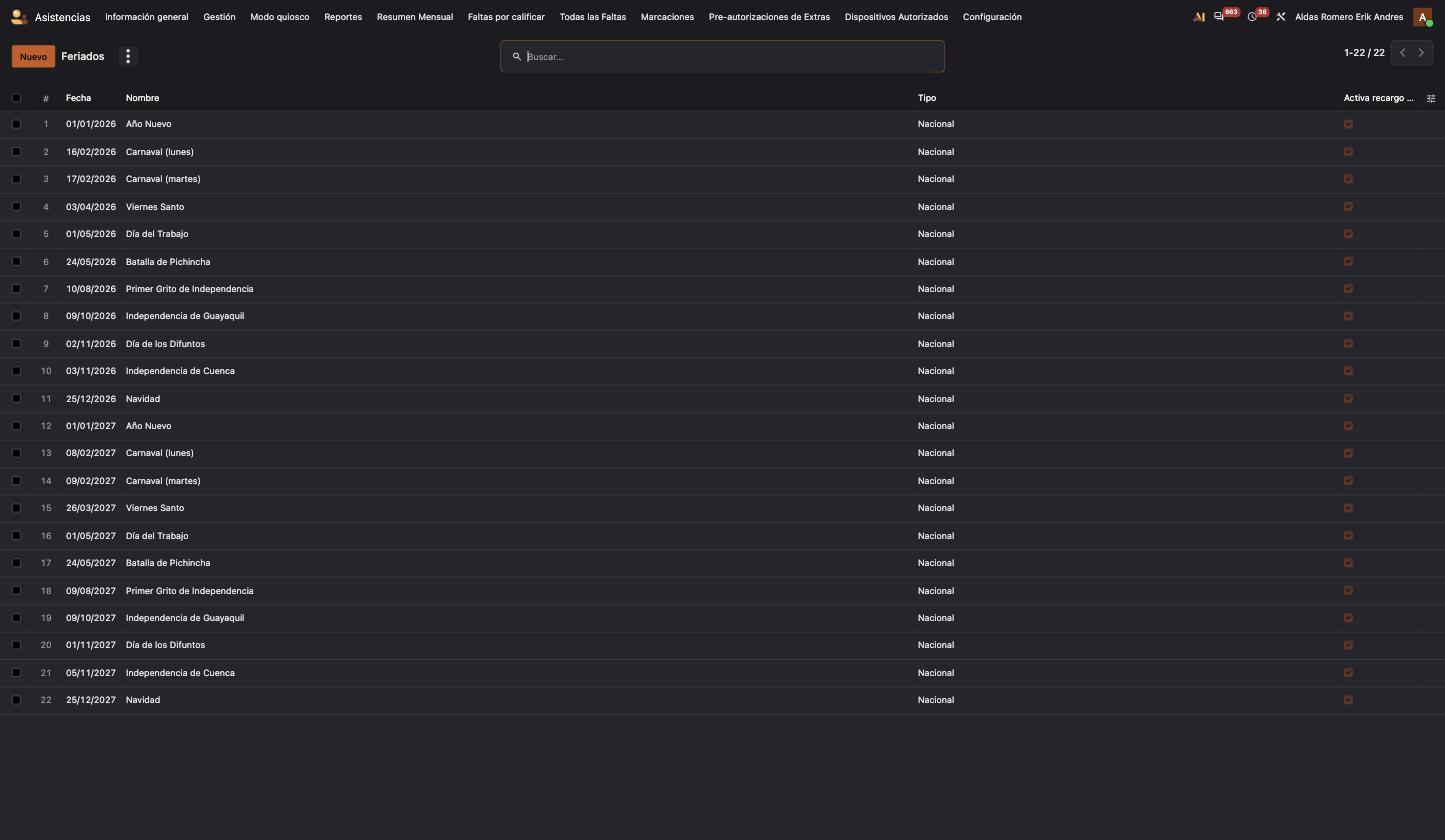Sort the table by Fecha column header
1445x840 pixels.
(78, 98)
